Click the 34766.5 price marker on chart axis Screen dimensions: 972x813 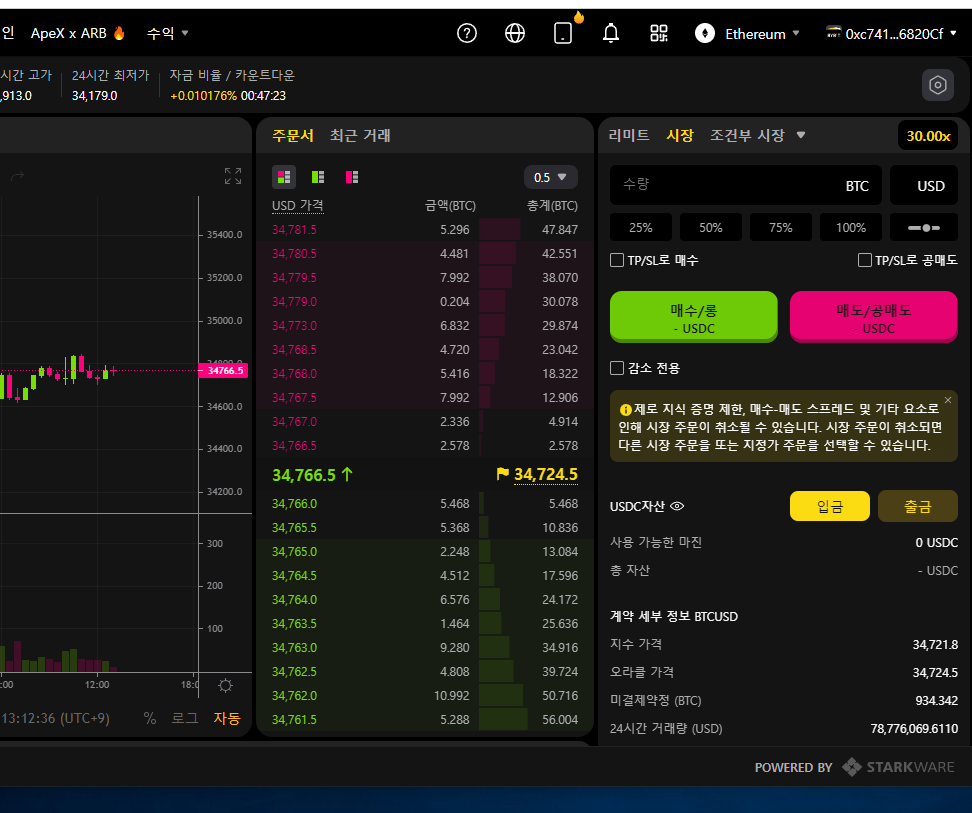224,371
